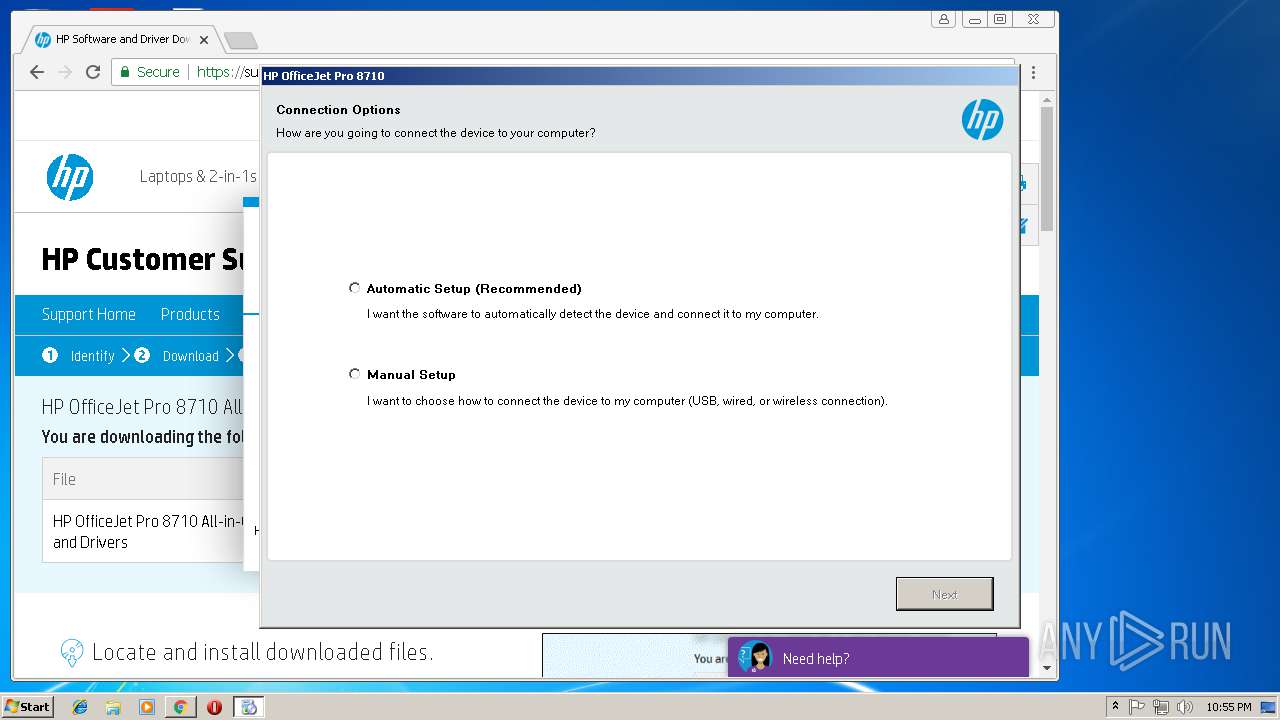Click the Secure padlock site info
Image resolution: width=1280 pixels, height=720 pixels.
(149, 72)
